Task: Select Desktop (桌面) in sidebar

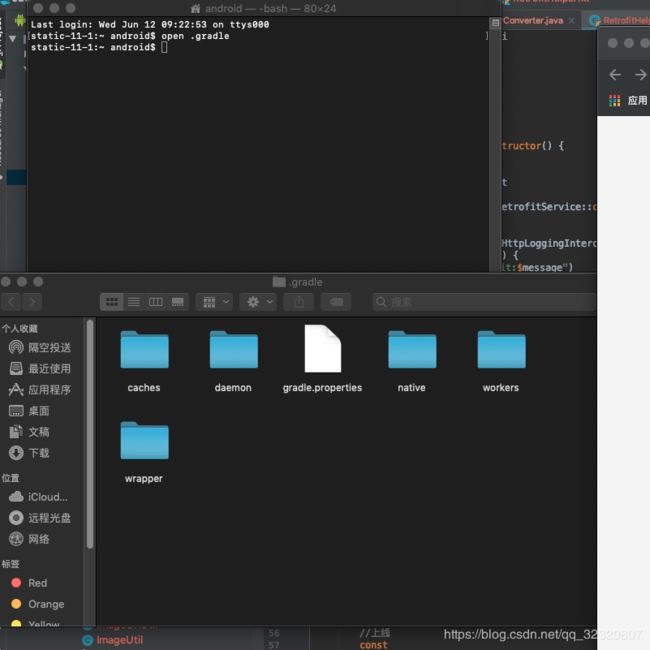Action: click(x=30, y=411)
